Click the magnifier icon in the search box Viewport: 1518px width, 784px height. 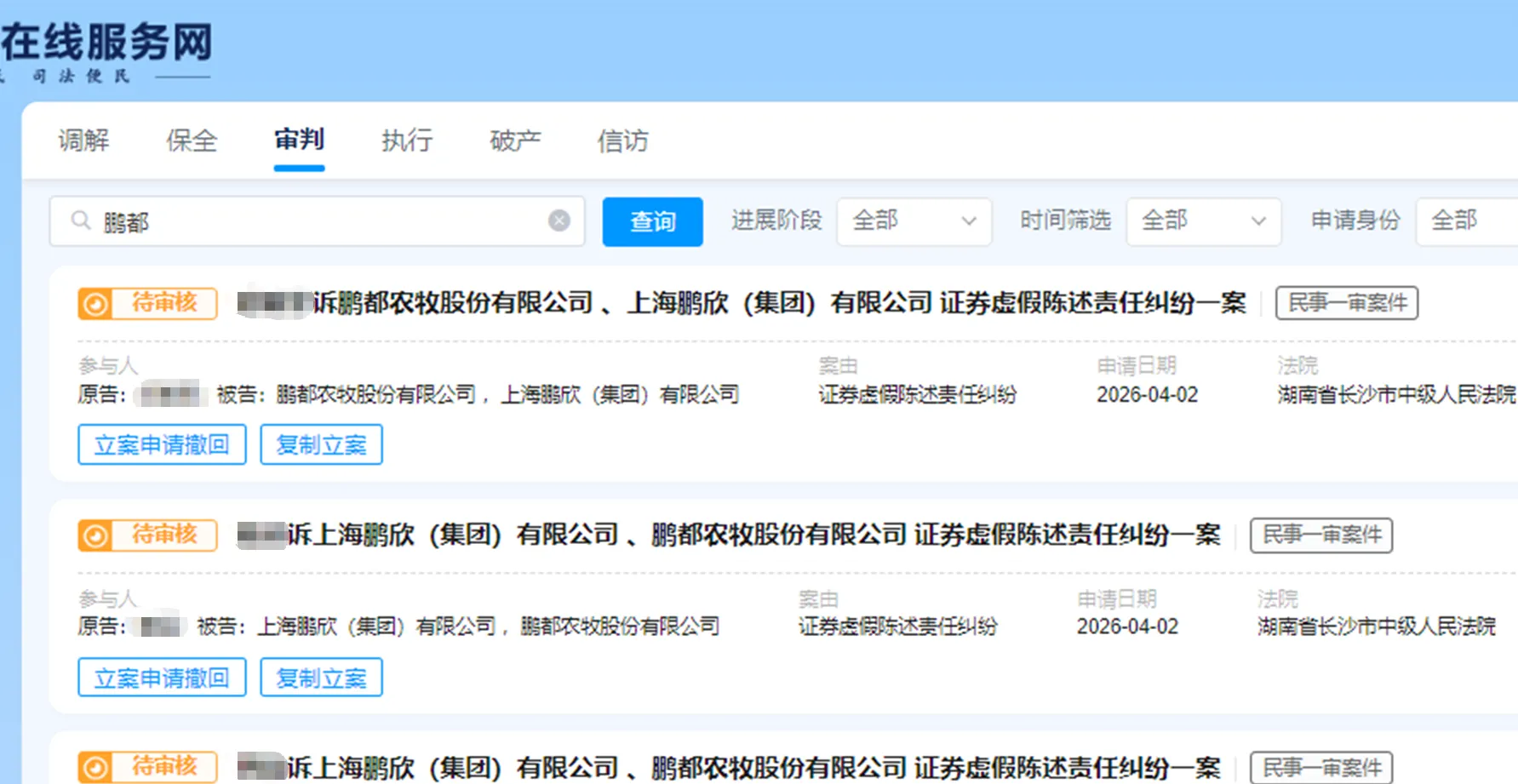81,220
